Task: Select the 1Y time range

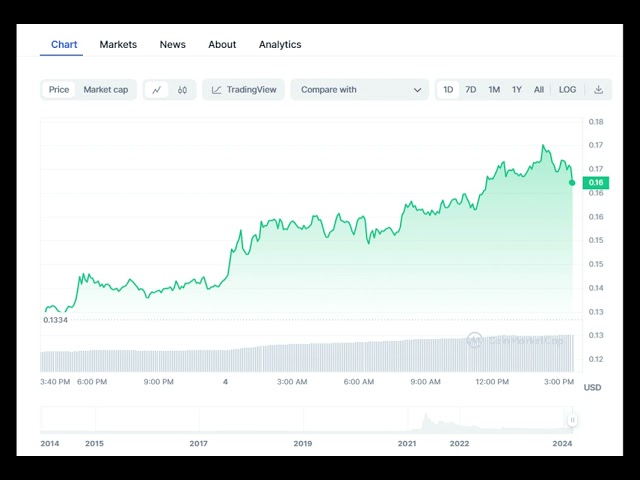Action: pos(517,90)
